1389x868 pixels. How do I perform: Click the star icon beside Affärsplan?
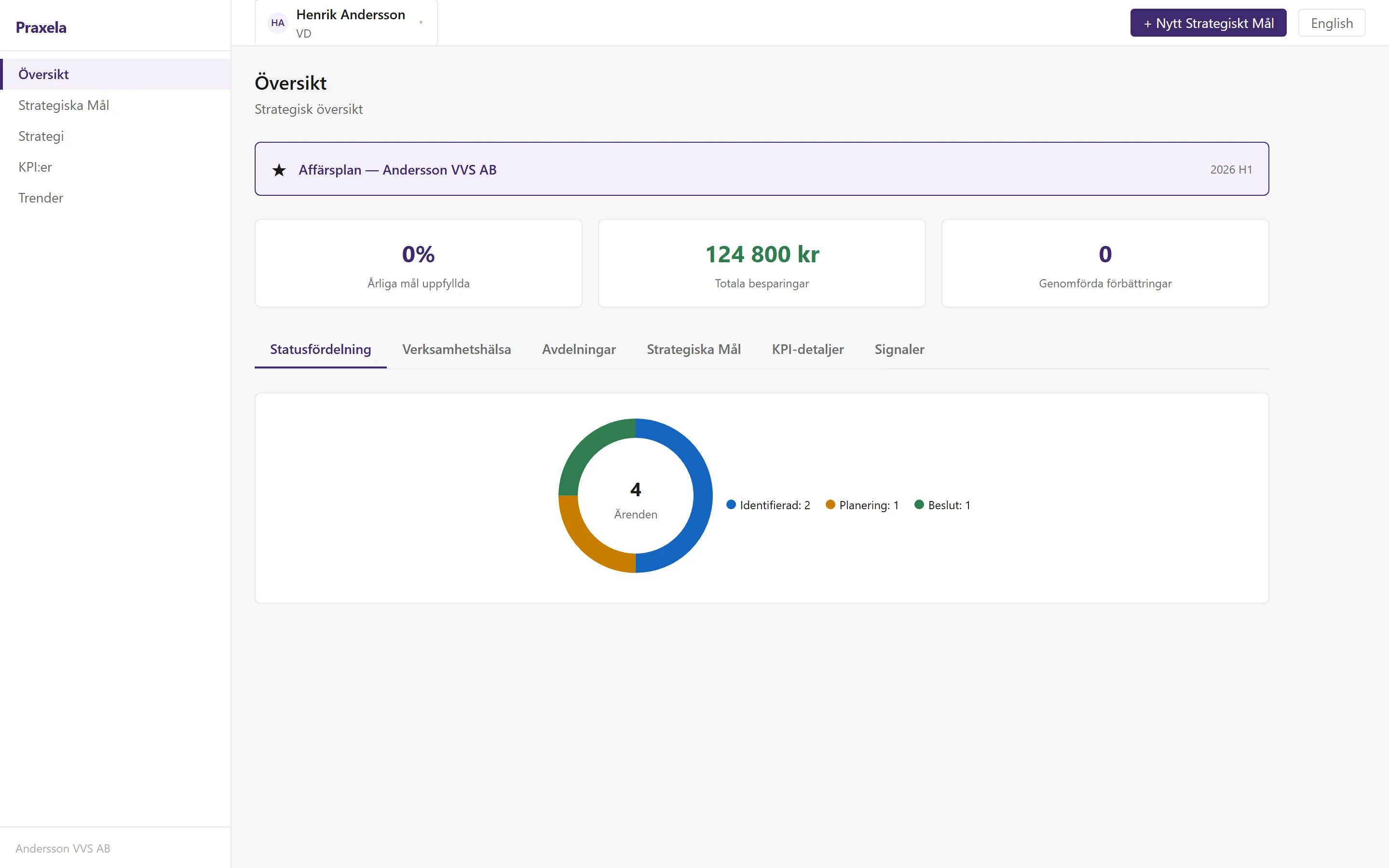pos(279,170)
